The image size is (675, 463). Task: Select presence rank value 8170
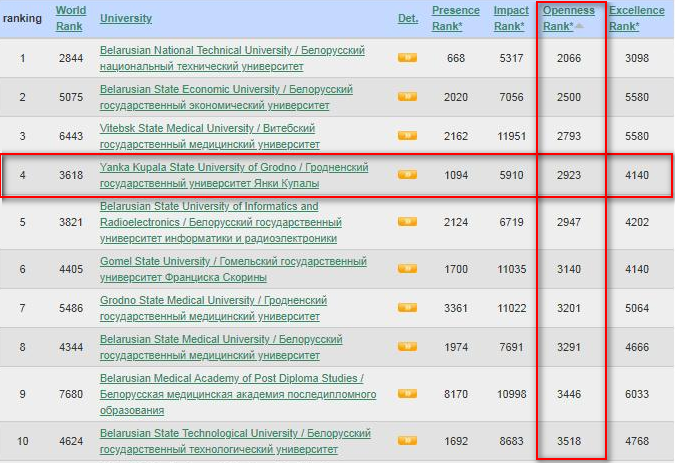click(x=456, y=394)
